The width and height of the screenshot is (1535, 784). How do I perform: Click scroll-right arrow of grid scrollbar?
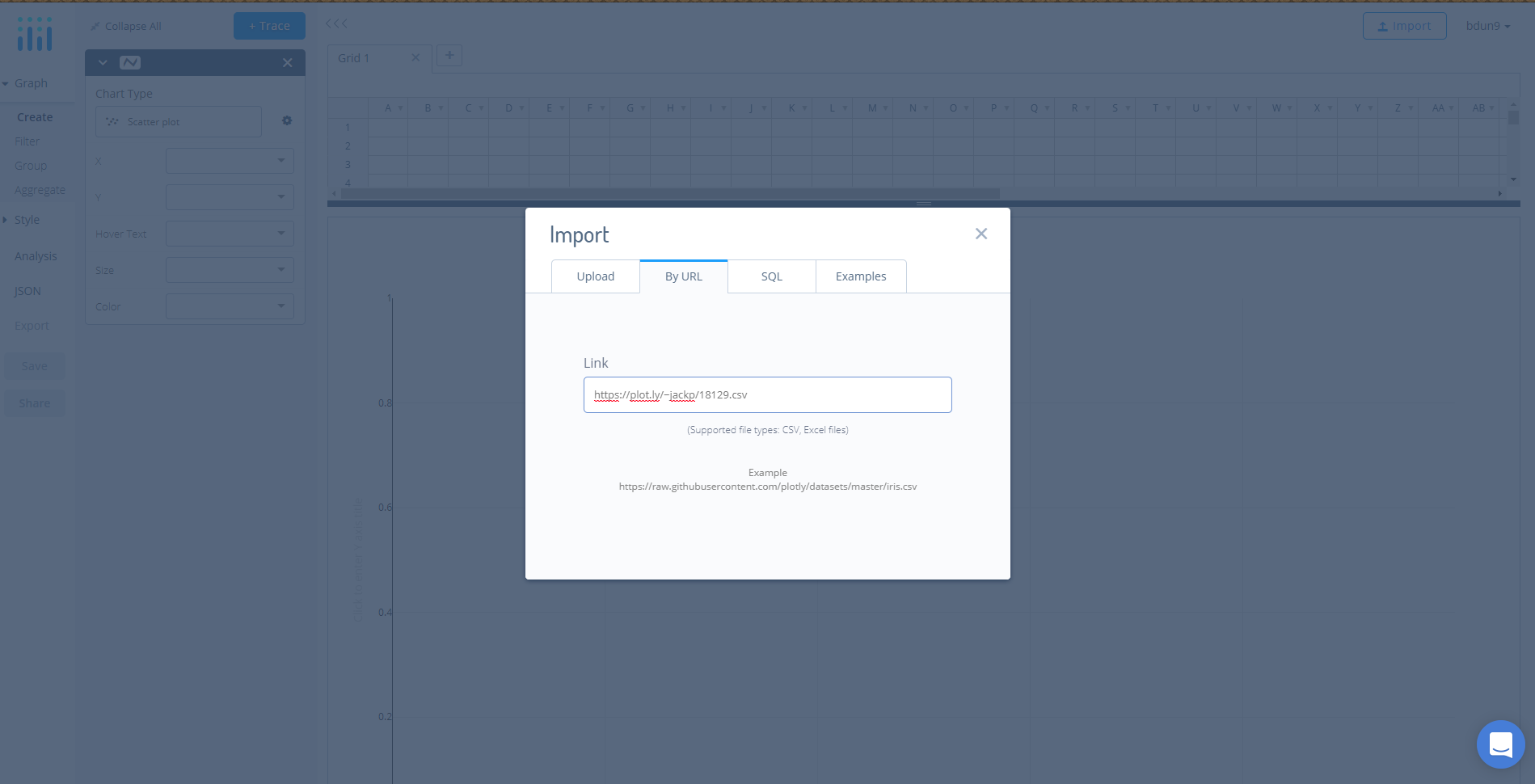[1499, 193]
